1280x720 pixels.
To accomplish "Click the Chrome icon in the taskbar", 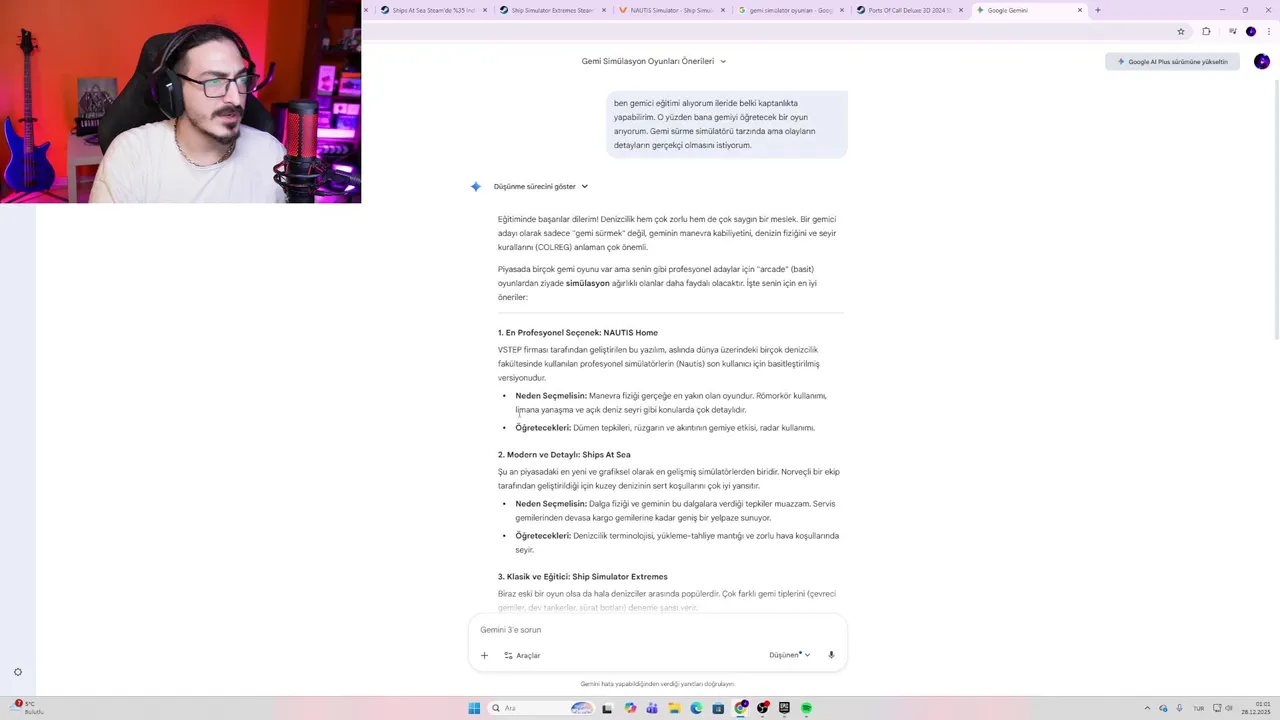I will [x=741, y=708].
